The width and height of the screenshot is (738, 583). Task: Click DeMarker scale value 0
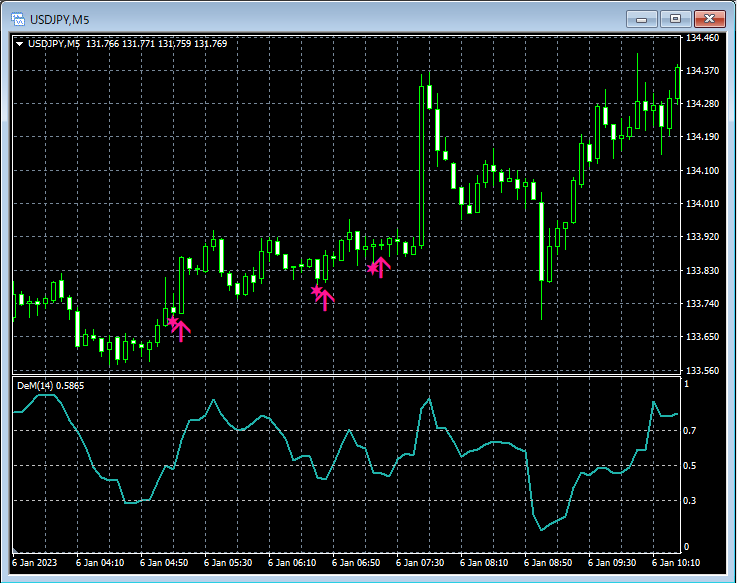[x=686, y=546]
